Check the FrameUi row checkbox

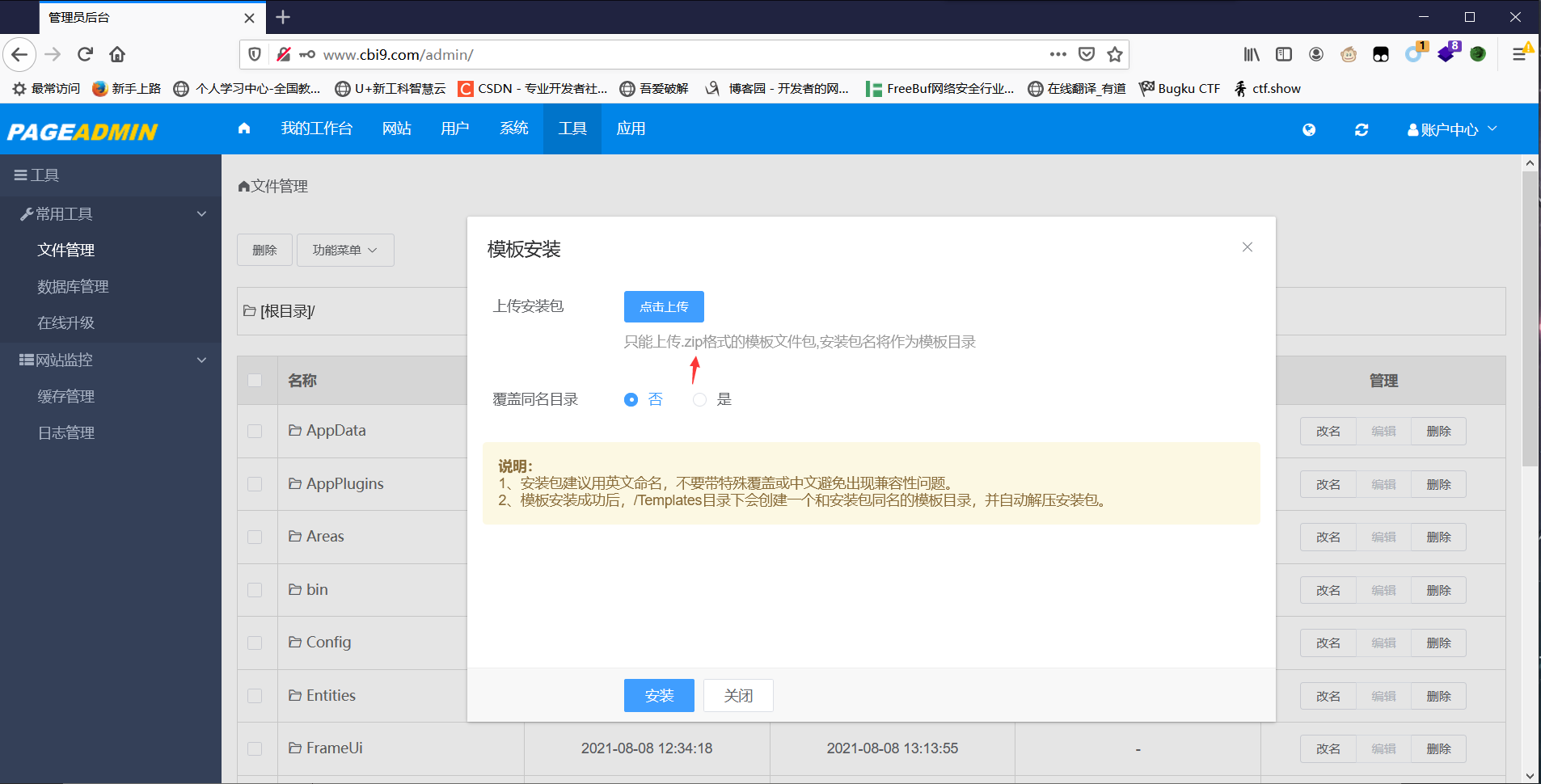click(x=255, y=748)
